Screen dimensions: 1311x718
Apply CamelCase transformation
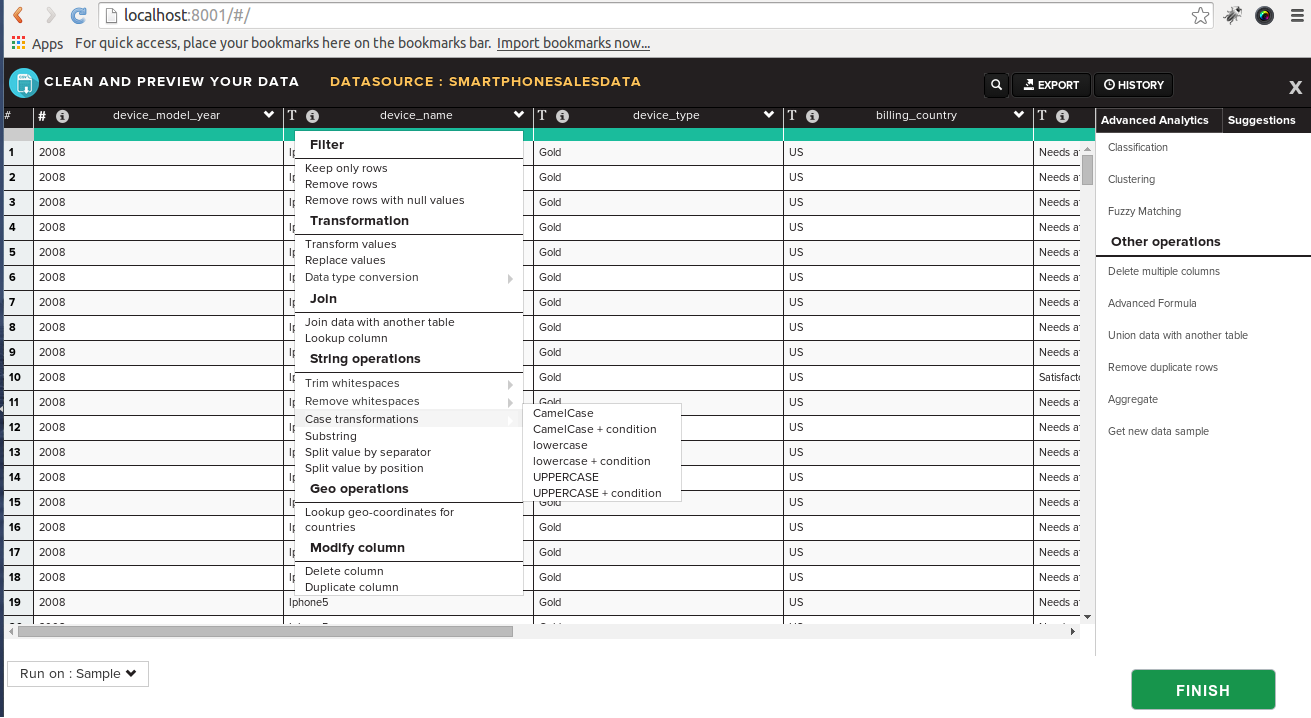tap(563, 413)
